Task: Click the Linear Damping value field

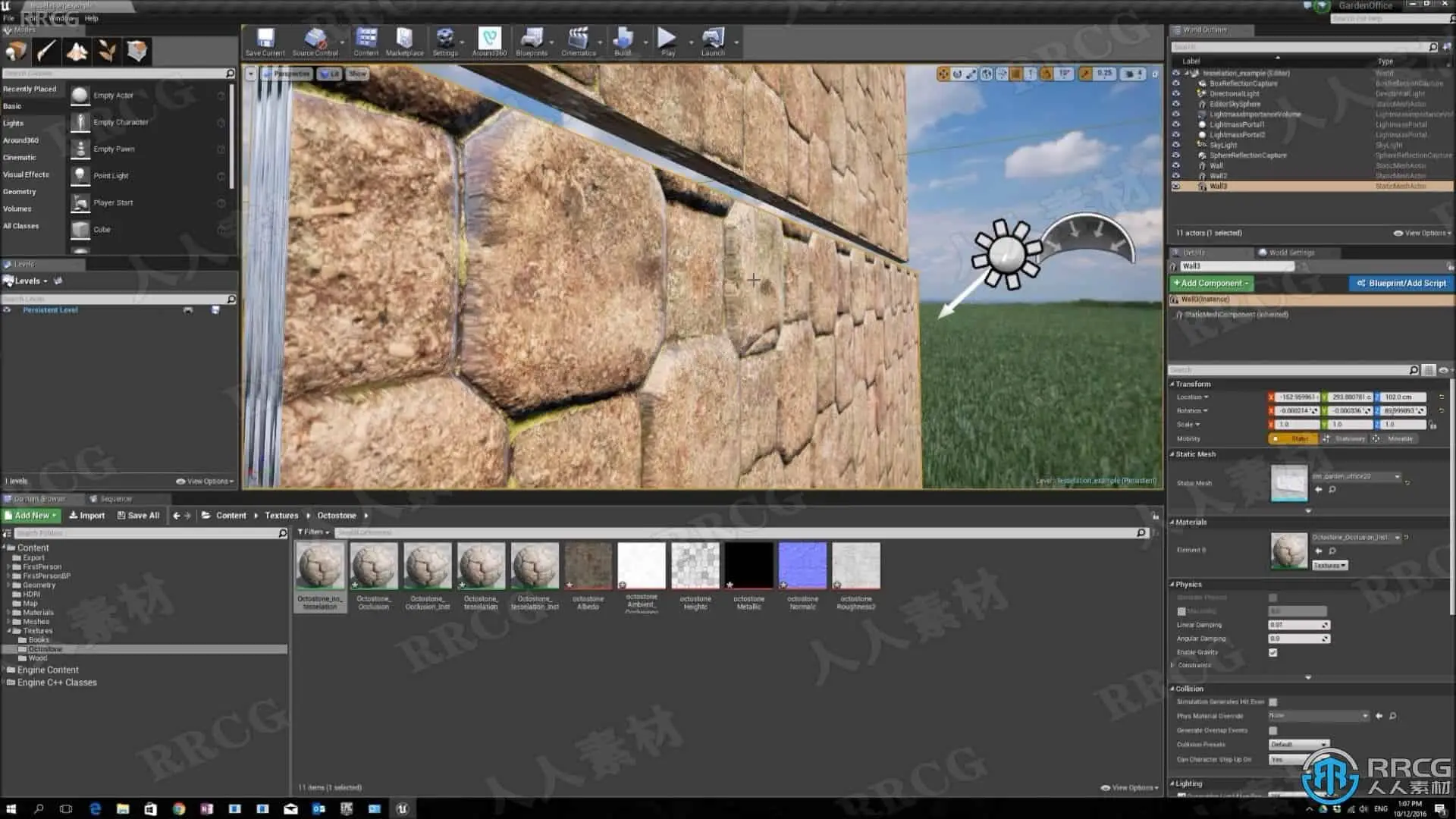Action: pyautogui.click(x=1295, y=625)
